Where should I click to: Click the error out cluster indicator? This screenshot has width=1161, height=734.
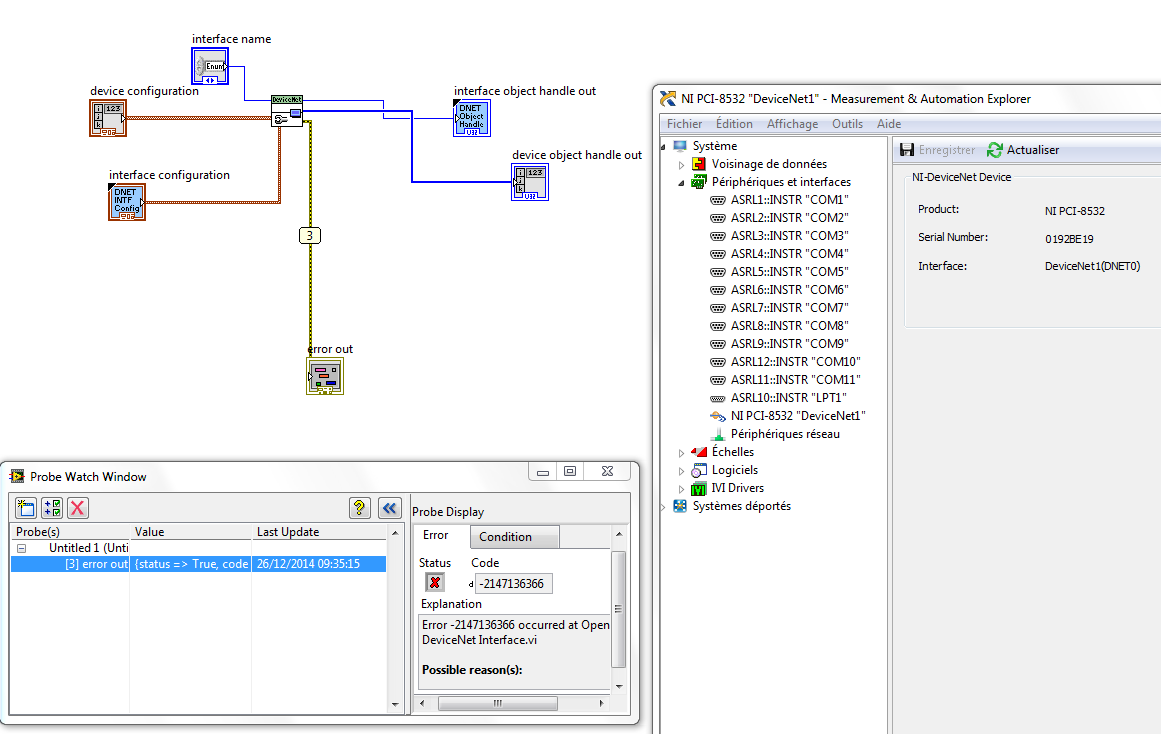point(325,376)
